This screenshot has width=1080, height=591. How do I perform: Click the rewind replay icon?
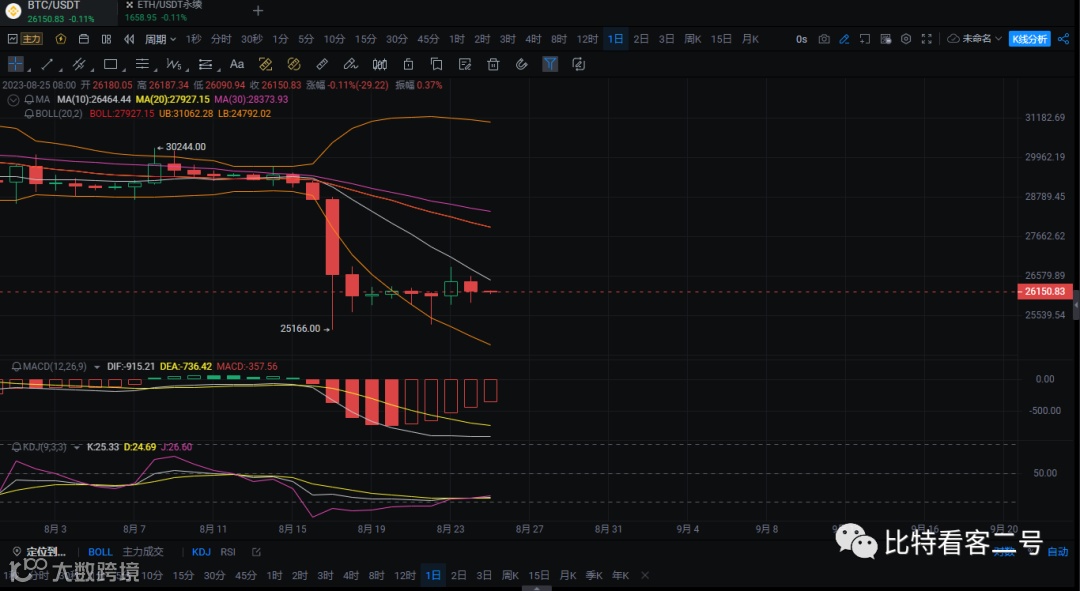pyautogui.click(x=129, y=39)
